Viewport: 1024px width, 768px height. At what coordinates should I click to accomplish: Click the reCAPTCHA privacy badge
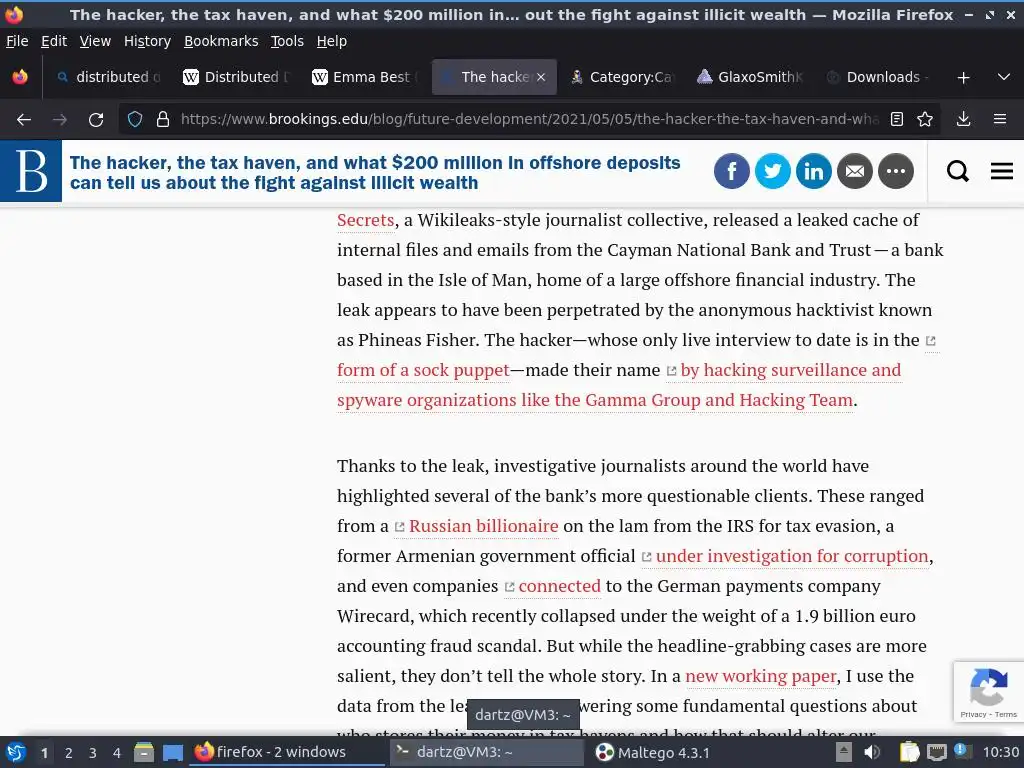988,692
